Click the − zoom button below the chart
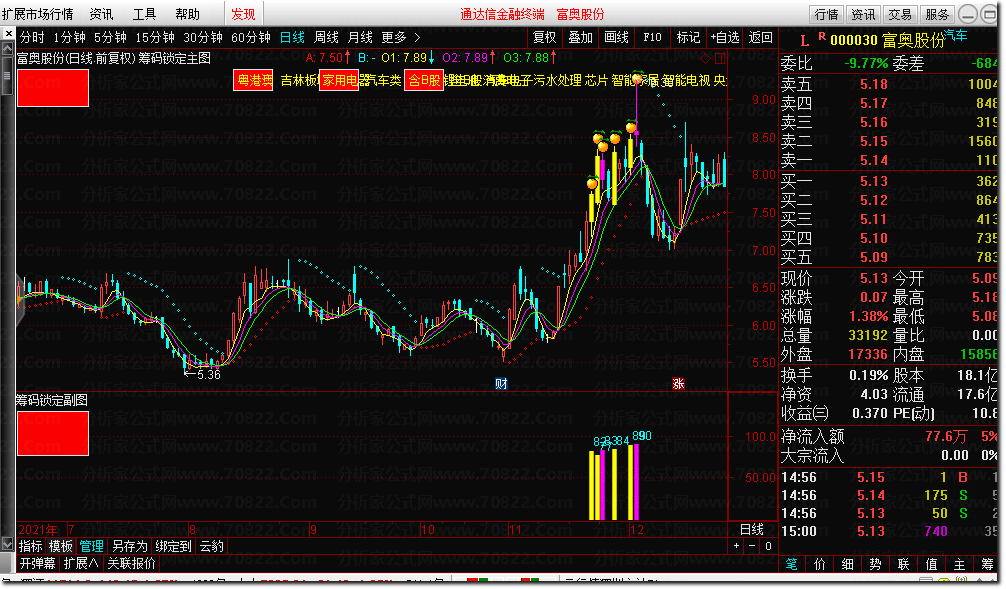1006x589 pixels. [752, 546]
